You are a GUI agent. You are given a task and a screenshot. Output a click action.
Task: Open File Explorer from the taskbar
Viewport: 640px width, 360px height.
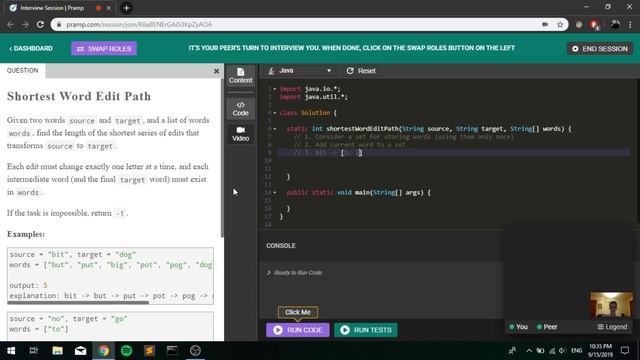[x=57, y=351]
